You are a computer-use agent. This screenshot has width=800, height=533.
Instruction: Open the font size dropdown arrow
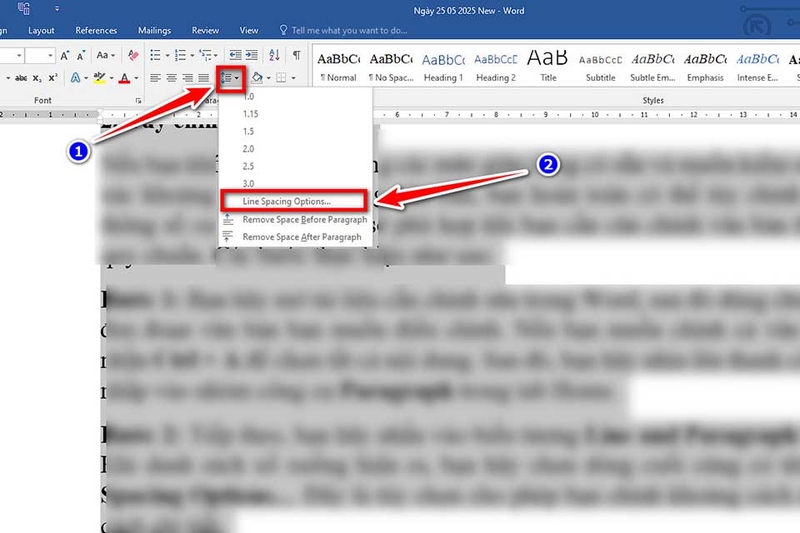tap(51, 55)
